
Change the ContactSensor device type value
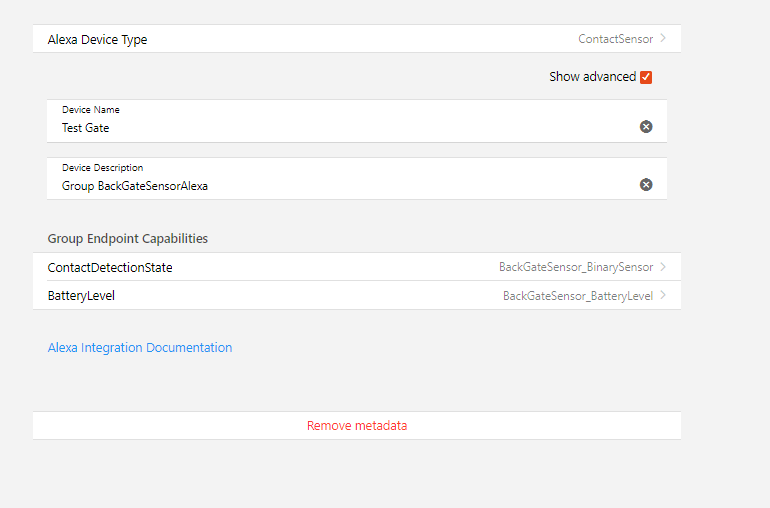pos(615,39)
